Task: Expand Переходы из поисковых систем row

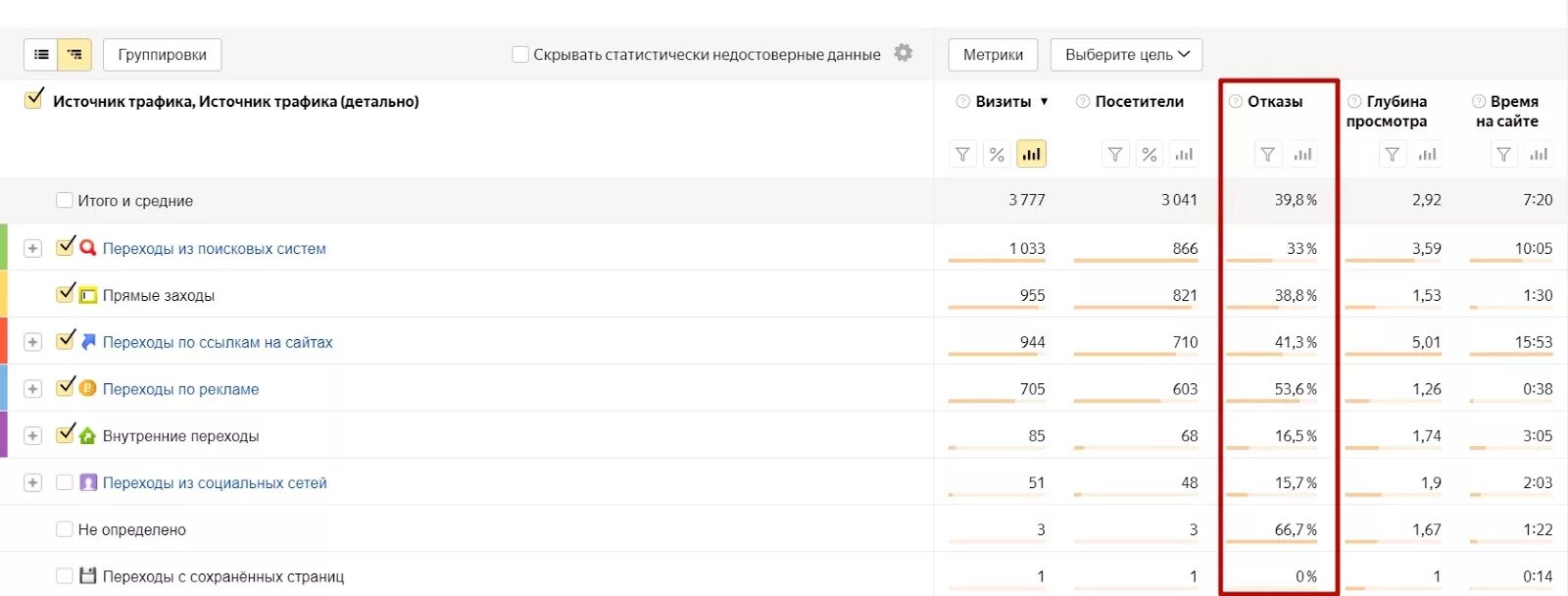Action: 32,249
